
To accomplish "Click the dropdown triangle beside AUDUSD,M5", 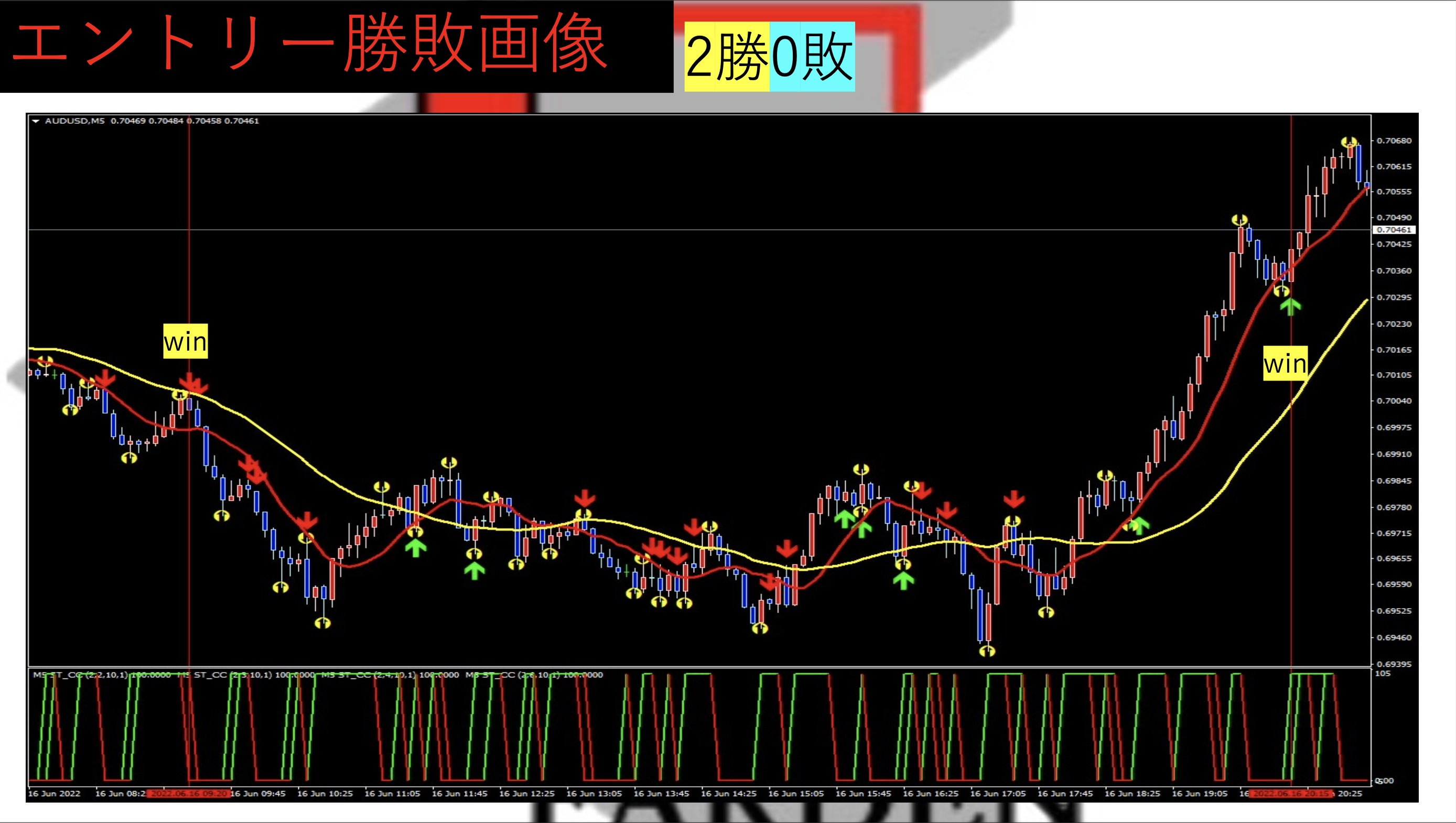I will (x=36, y=121).
